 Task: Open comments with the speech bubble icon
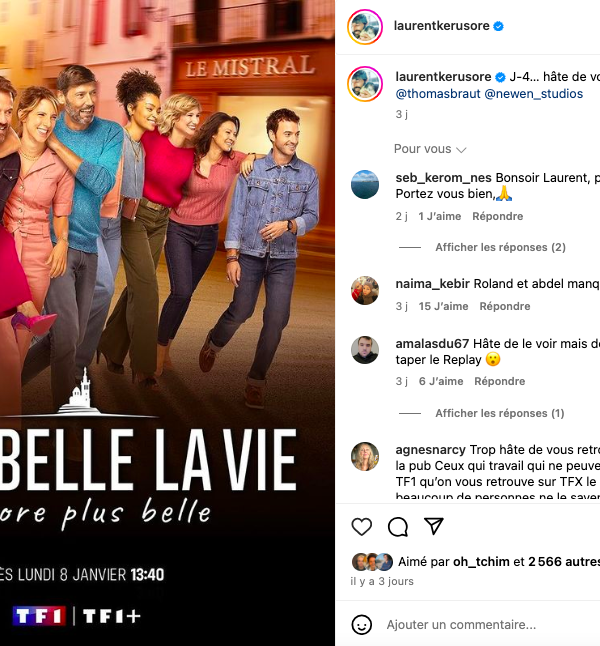tap(398, 526)
